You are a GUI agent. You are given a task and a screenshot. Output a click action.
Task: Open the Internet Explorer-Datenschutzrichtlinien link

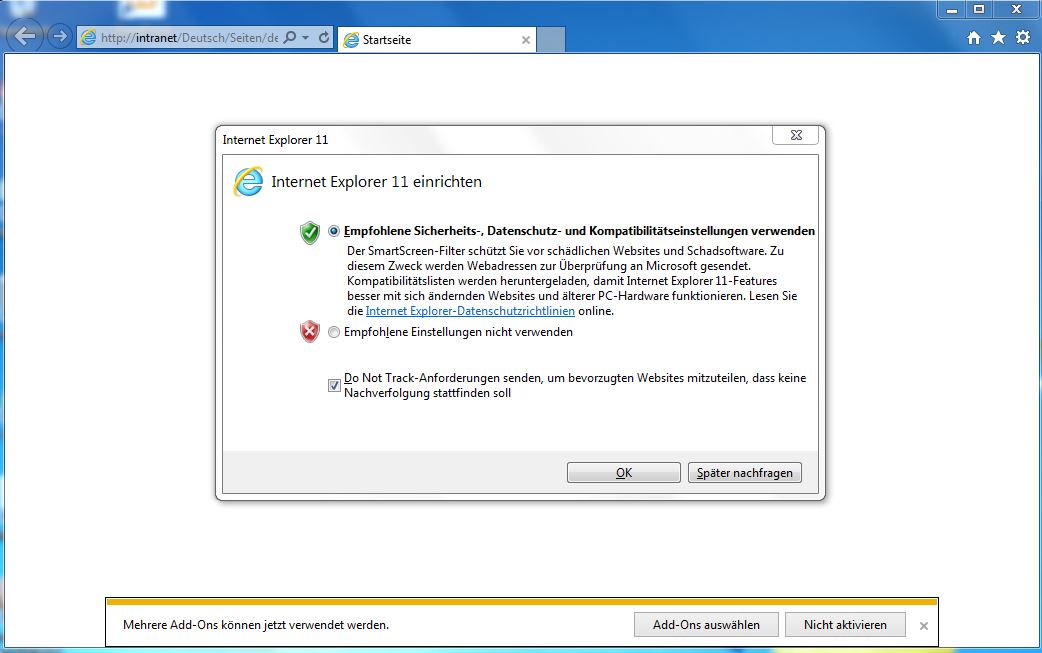click(470, 311)
